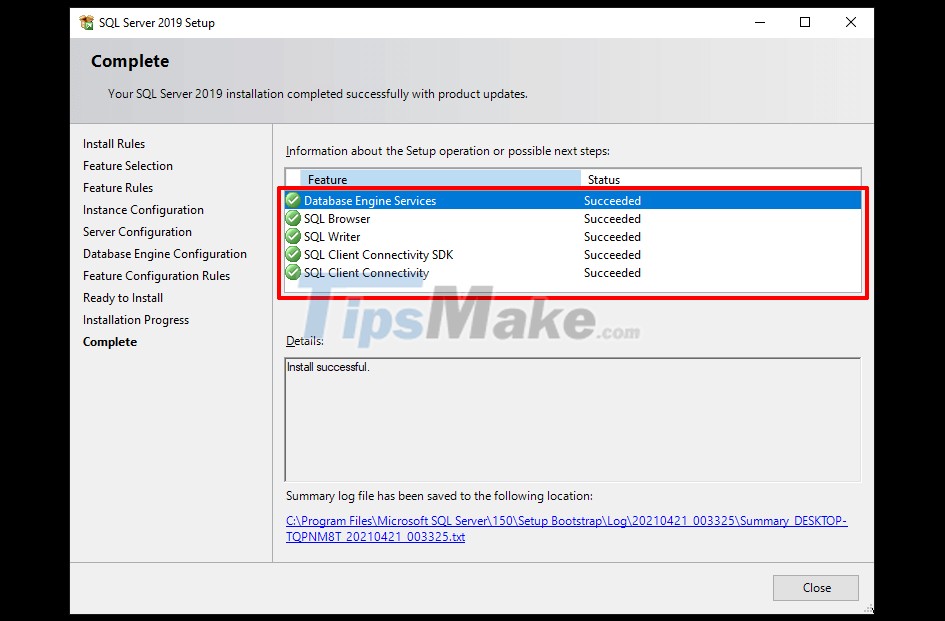The image size is (945, 621).
Task: Click the success icon beside SQL Writer
Action: coord(292,237)
